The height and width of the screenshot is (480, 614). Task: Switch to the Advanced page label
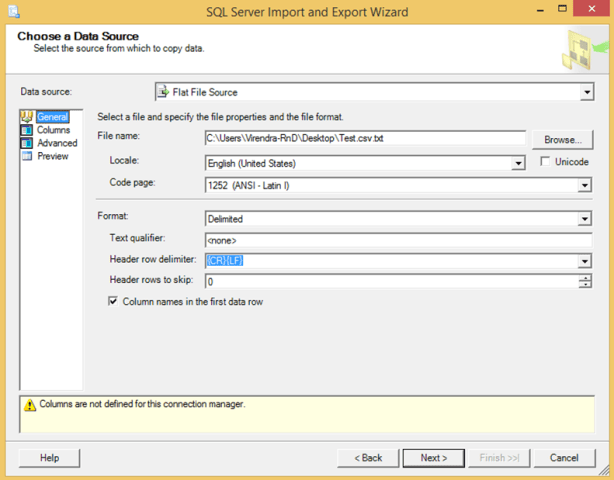57,143
